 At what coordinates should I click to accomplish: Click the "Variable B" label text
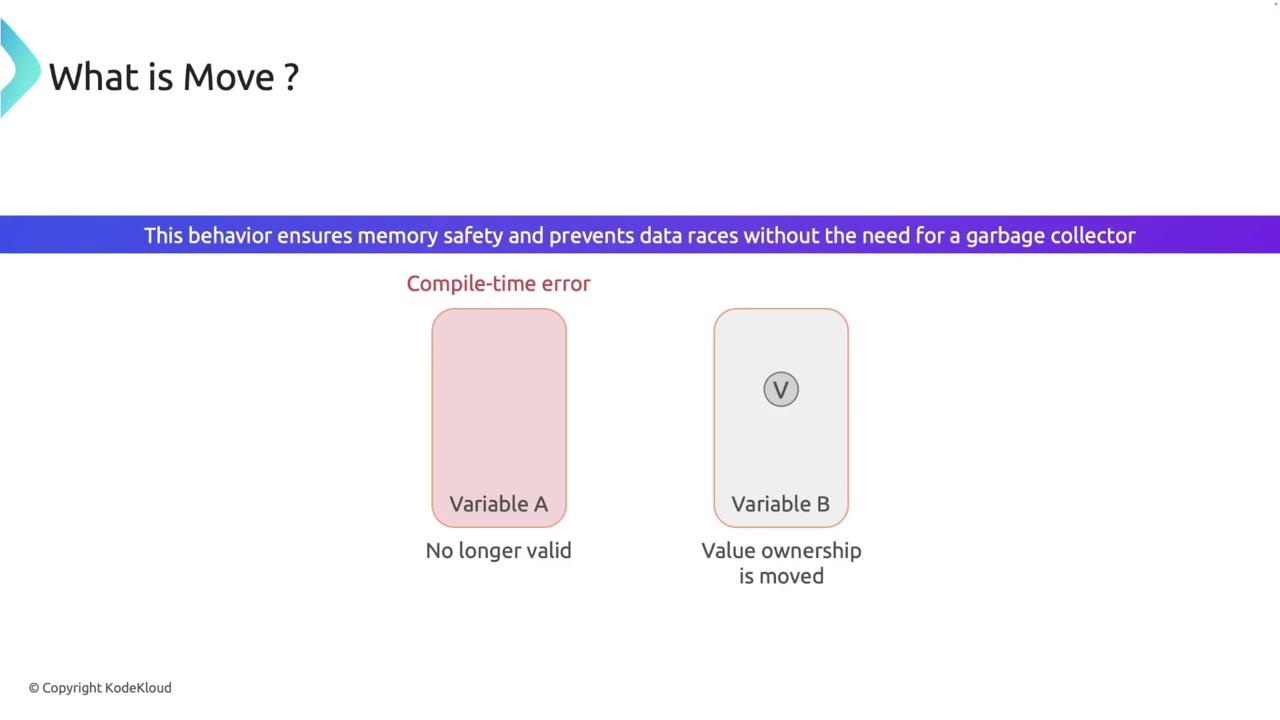click(x=781, y=504)
